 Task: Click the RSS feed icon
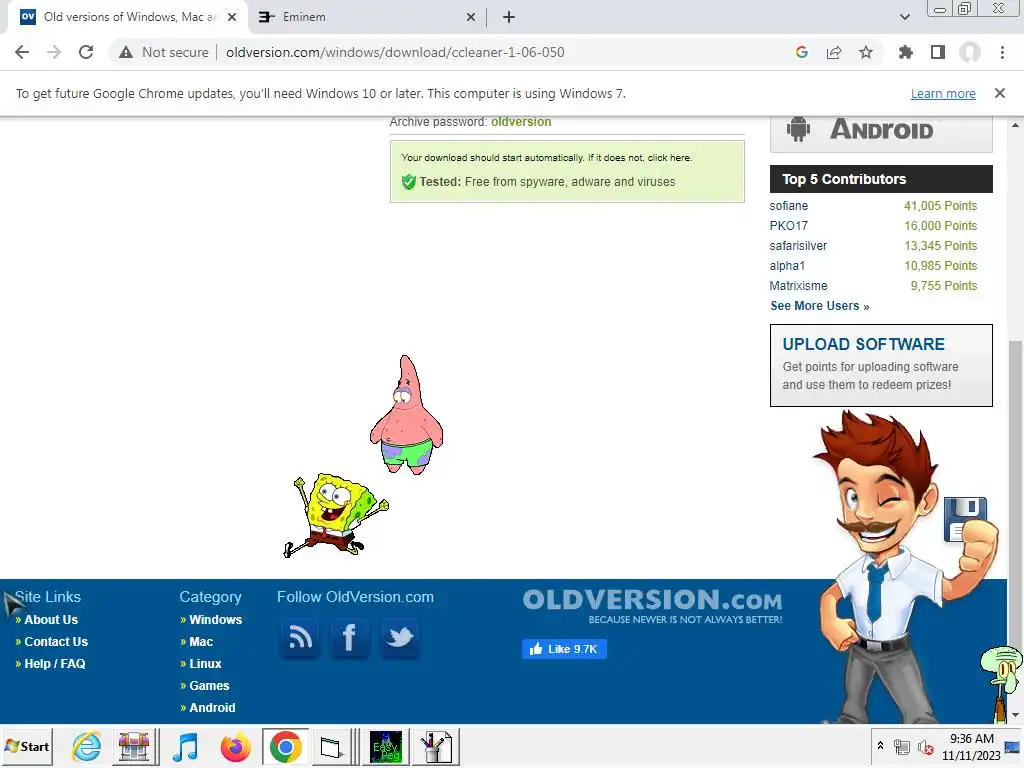pos(300,637)
